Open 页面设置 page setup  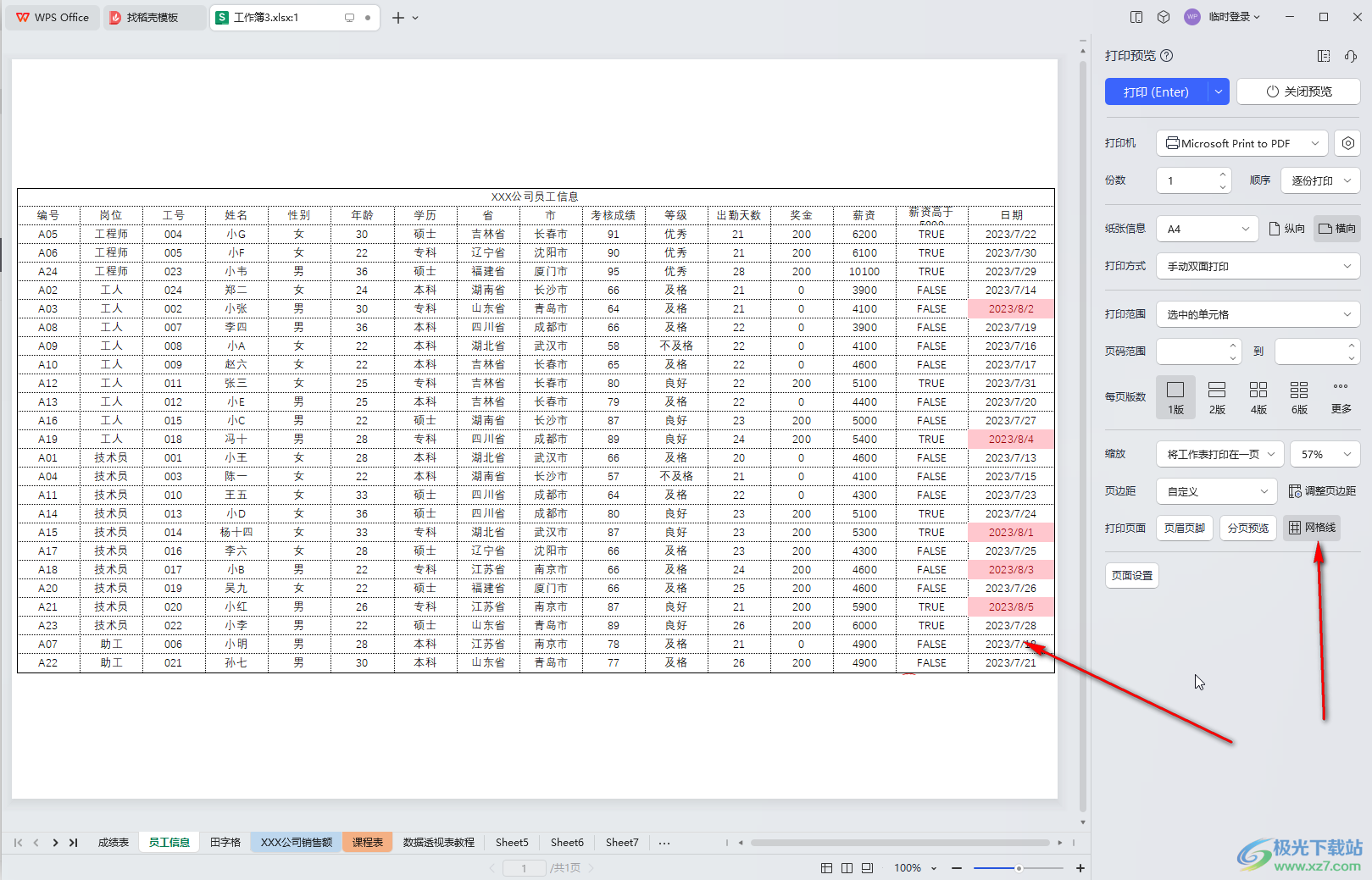pos(1132,575)
